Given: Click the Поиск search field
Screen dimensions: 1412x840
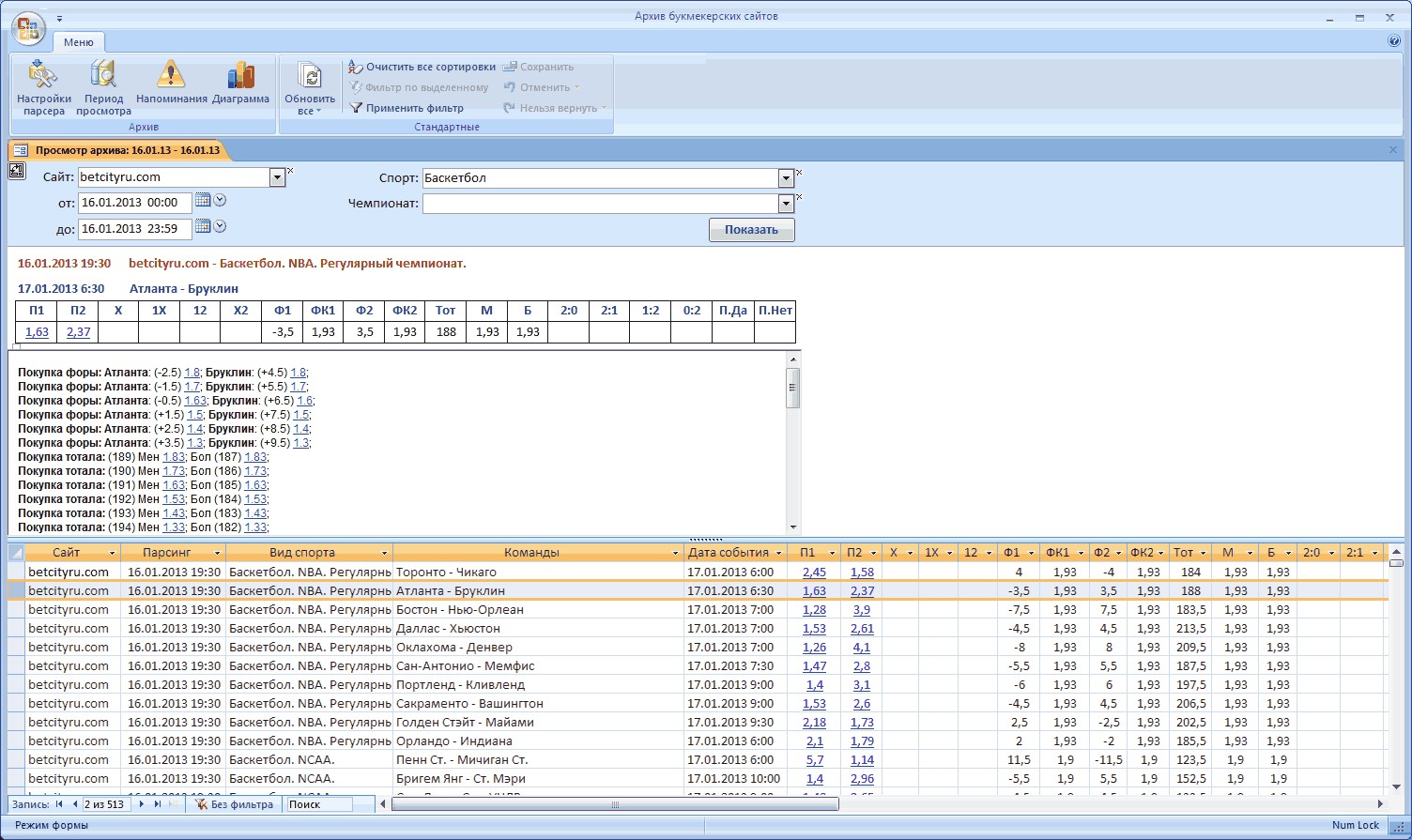Looking at the screenshot, I should (x=318, y=804).
